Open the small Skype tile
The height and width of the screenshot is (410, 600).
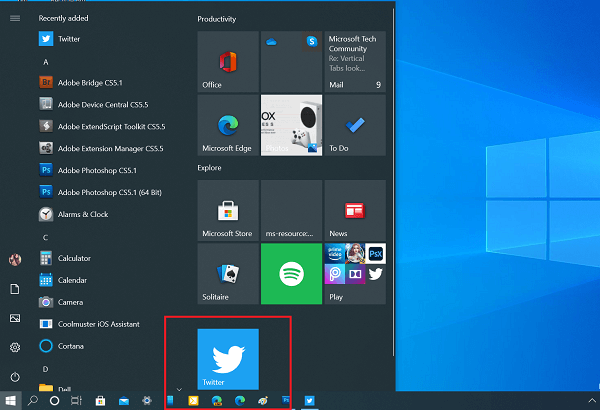point(312,41)
